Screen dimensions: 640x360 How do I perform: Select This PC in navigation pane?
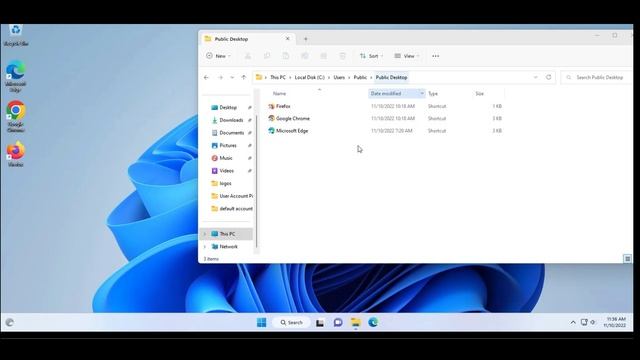pos(227,234)
